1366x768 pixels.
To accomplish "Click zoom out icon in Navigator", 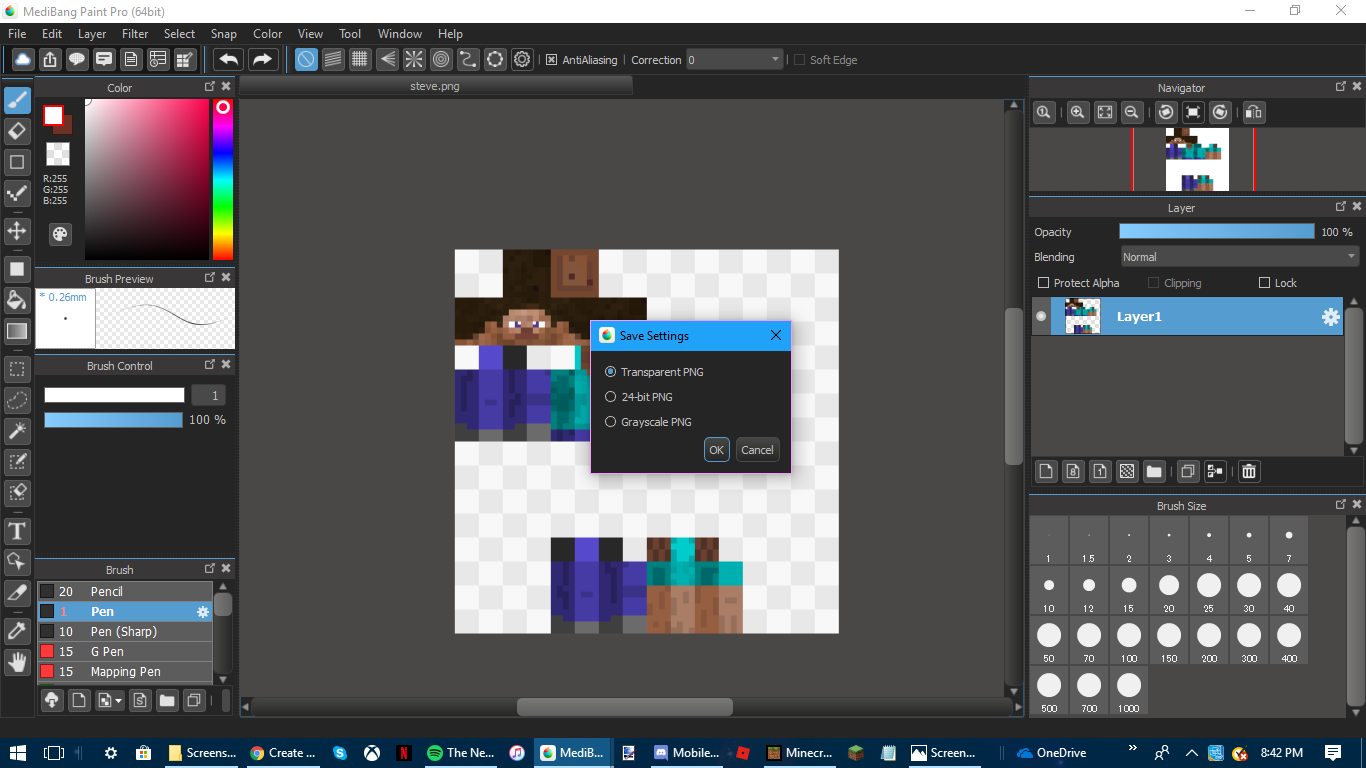I will pos(1132,113).
